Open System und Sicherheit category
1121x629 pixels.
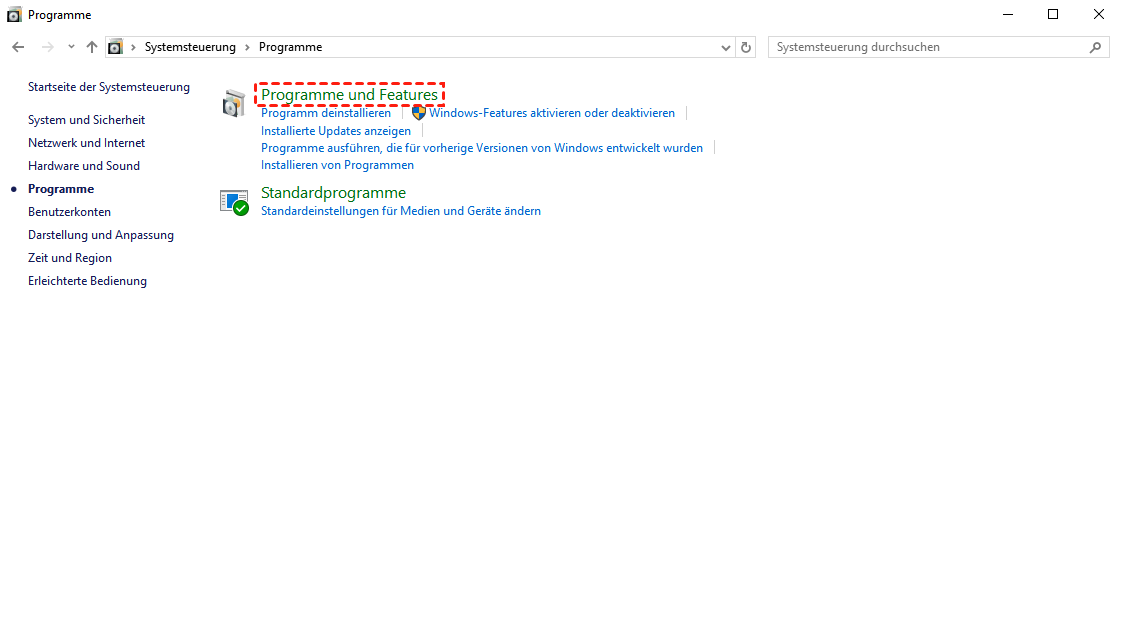87,120
